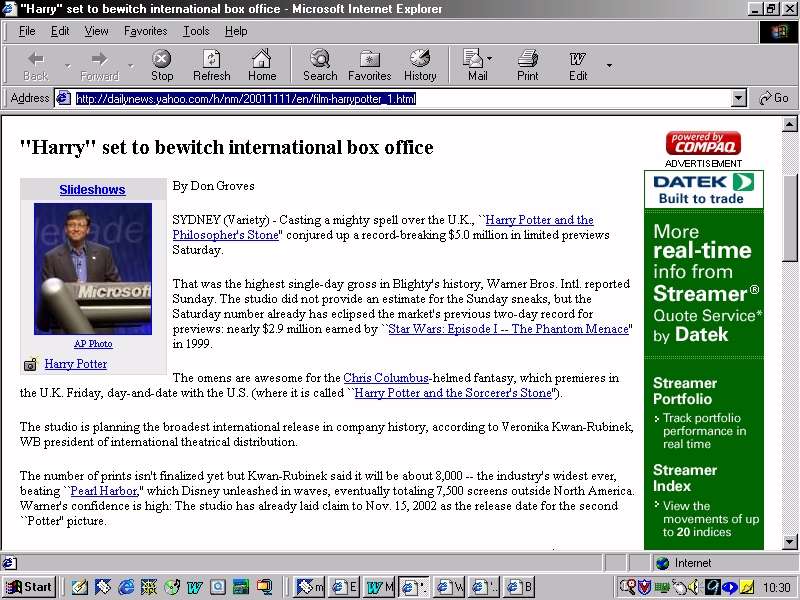Image resolution: width=800 pixels, height=600 pixels.
Task: Open the Mail button dropdown arrow
Action: tap(490, 59)
